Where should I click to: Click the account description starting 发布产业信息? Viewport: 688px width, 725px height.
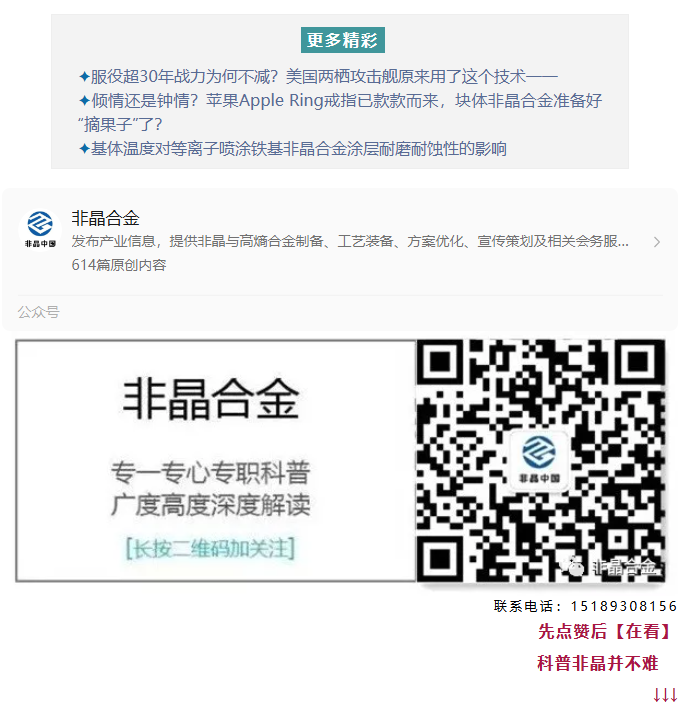(x=350, y=241)
